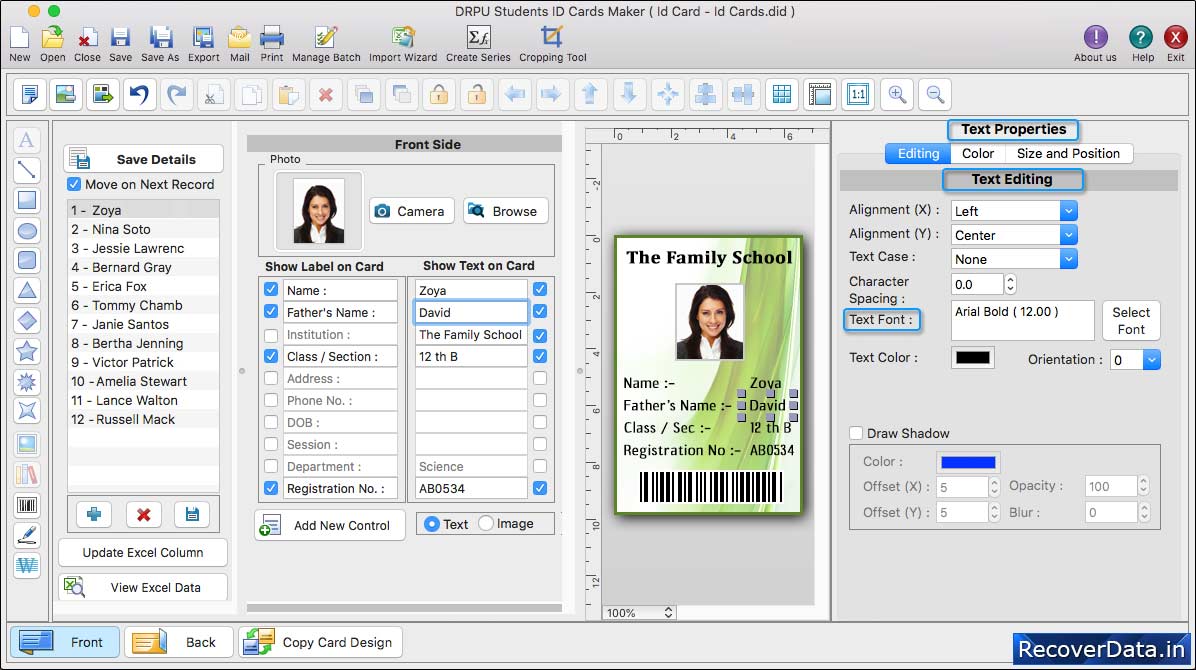
Task: Click the Print icon
Action: 272,44
